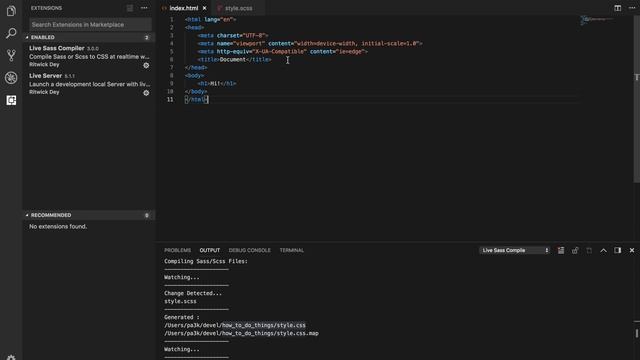Image resolution: width=640 pixels, height=360 pixels.
Task: Click the 'style.scss' output line
Action: pos(180,301)
